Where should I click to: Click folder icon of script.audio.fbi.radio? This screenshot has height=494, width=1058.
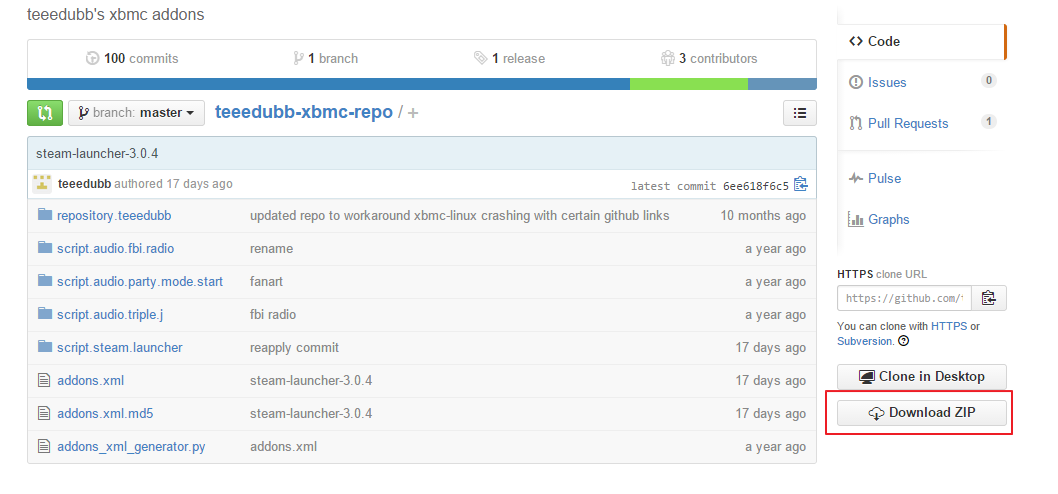(45, 248)
